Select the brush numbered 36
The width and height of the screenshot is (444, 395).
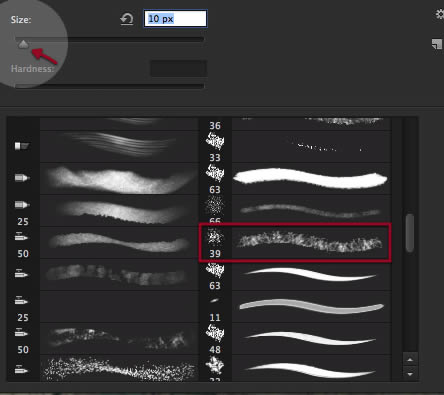[x=295, y=124]
